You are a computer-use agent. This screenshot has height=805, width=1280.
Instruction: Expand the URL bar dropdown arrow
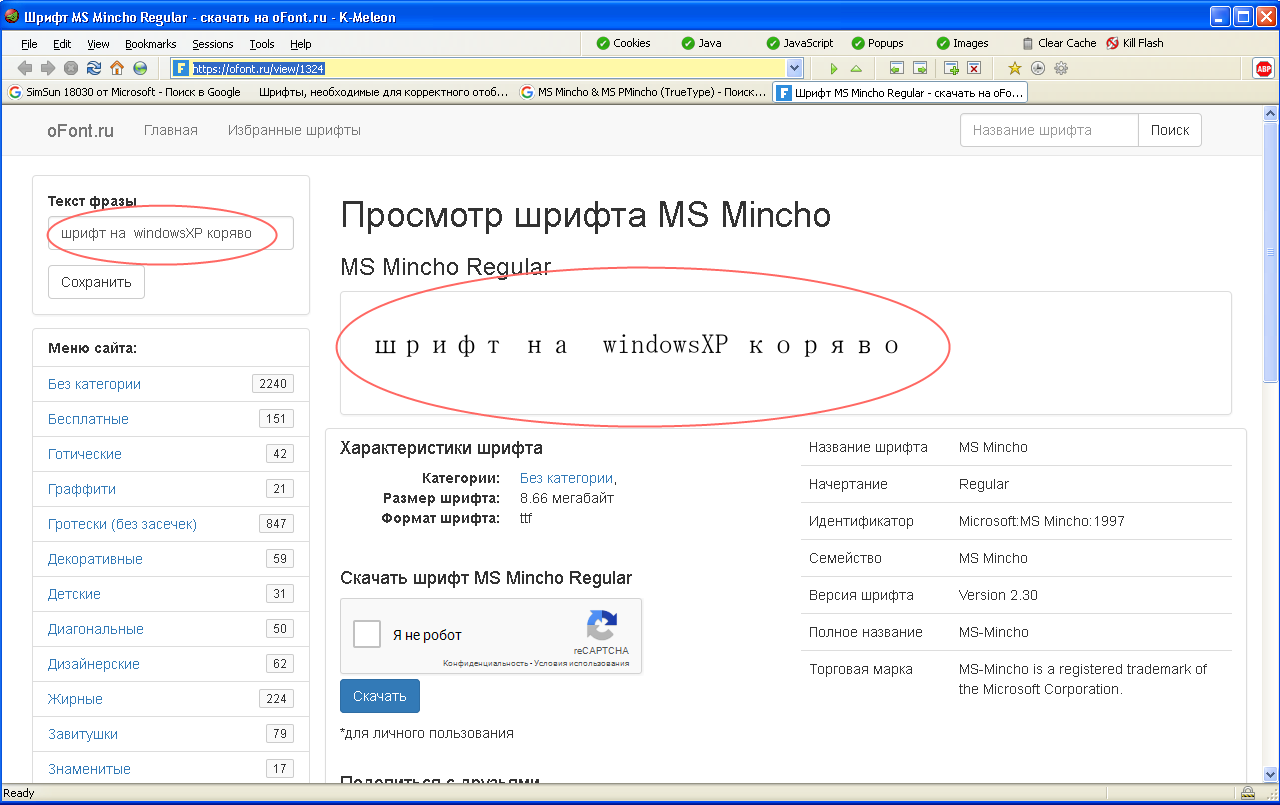795,68
